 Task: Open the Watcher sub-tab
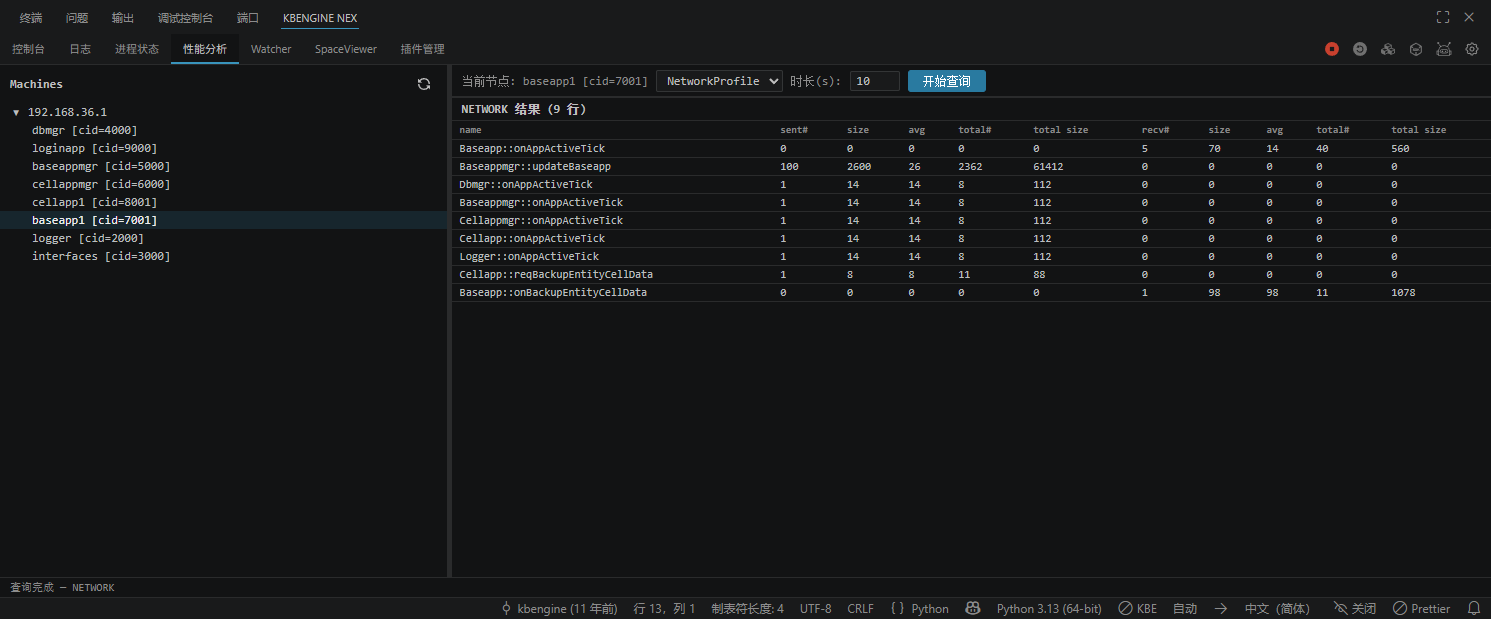coord(271,49)
